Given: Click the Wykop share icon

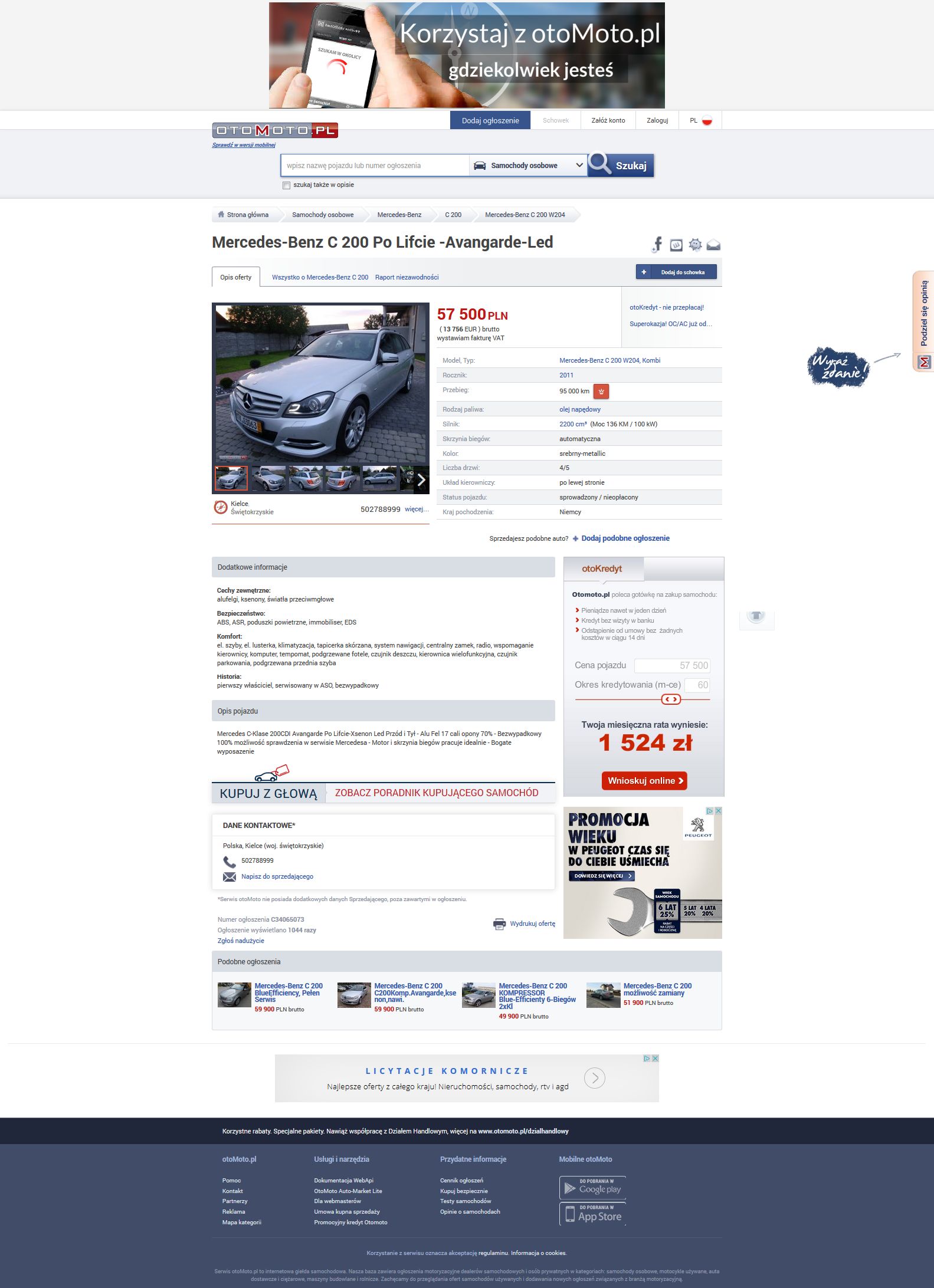Looking at the screenshot, I should click(x=676, y=245).
